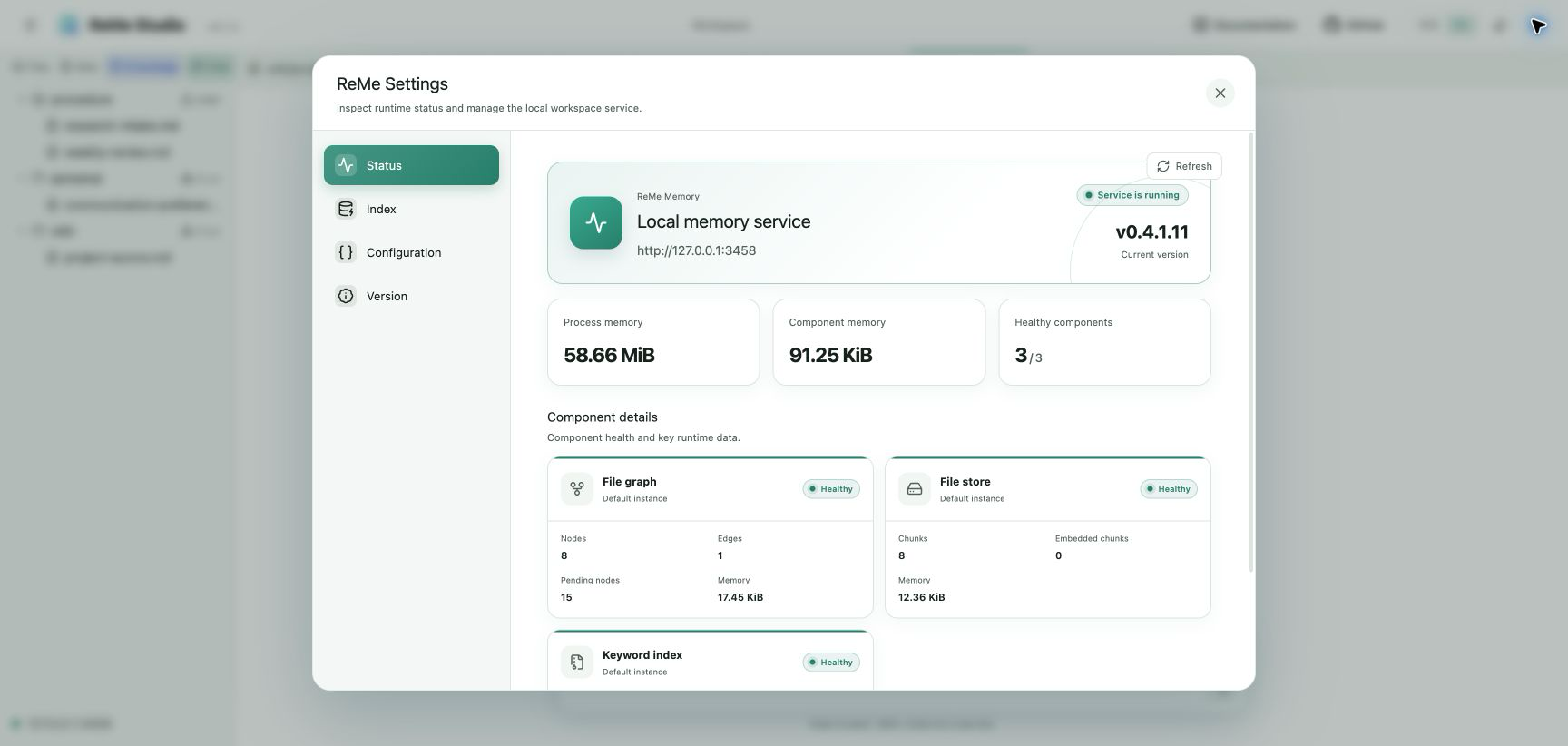1568x746 pixels.
Task: Click the File store drive icon
Action: (915, 489)
